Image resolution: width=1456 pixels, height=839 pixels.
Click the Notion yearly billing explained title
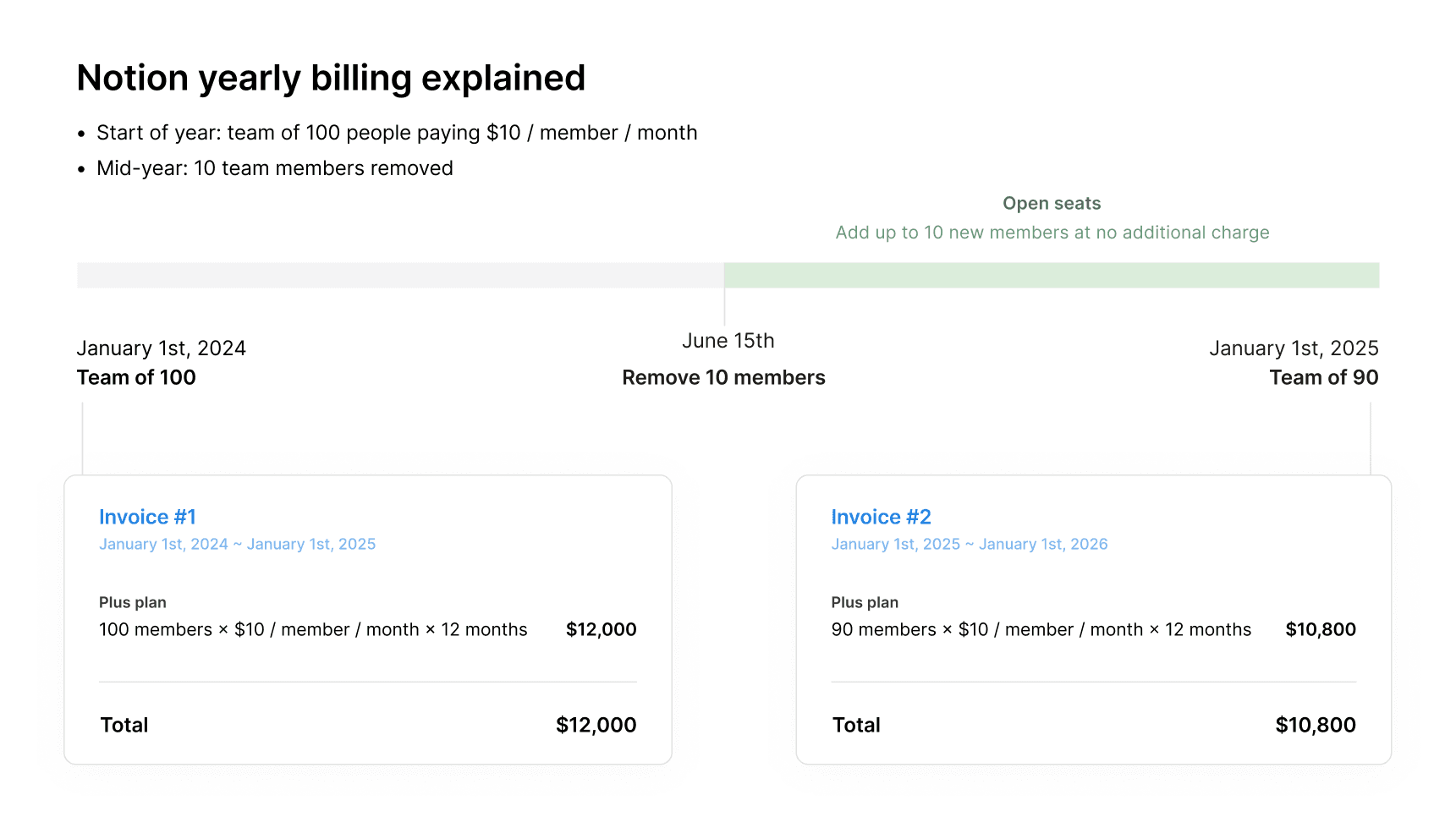(331, 77)
